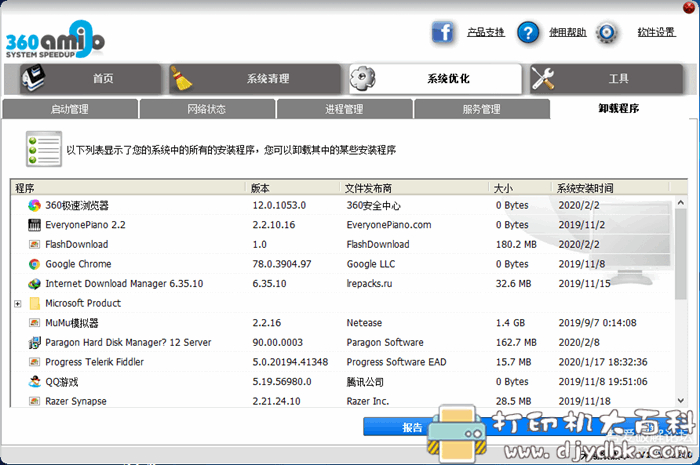700x465 pixels.
Task: Select the Microsoft Product row label
Action: (83, 303)
